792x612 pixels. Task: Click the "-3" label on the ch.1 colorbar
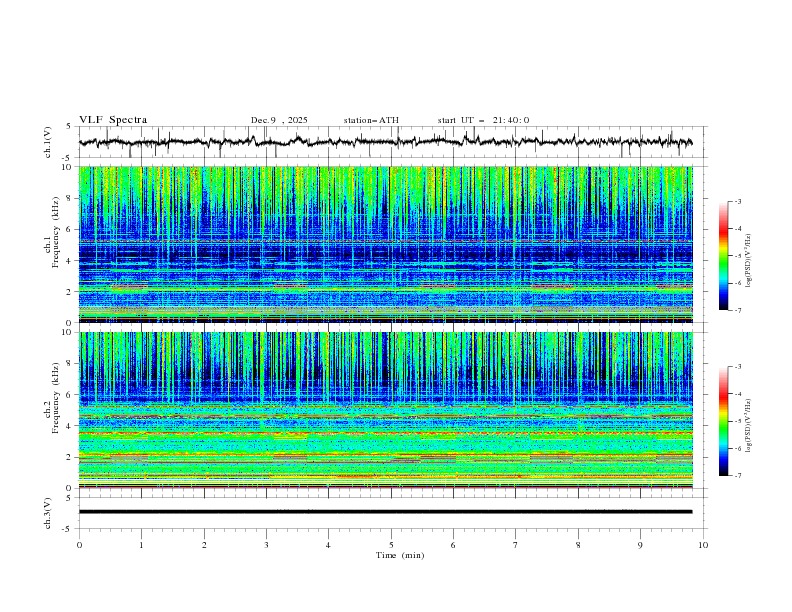point(737,201)
